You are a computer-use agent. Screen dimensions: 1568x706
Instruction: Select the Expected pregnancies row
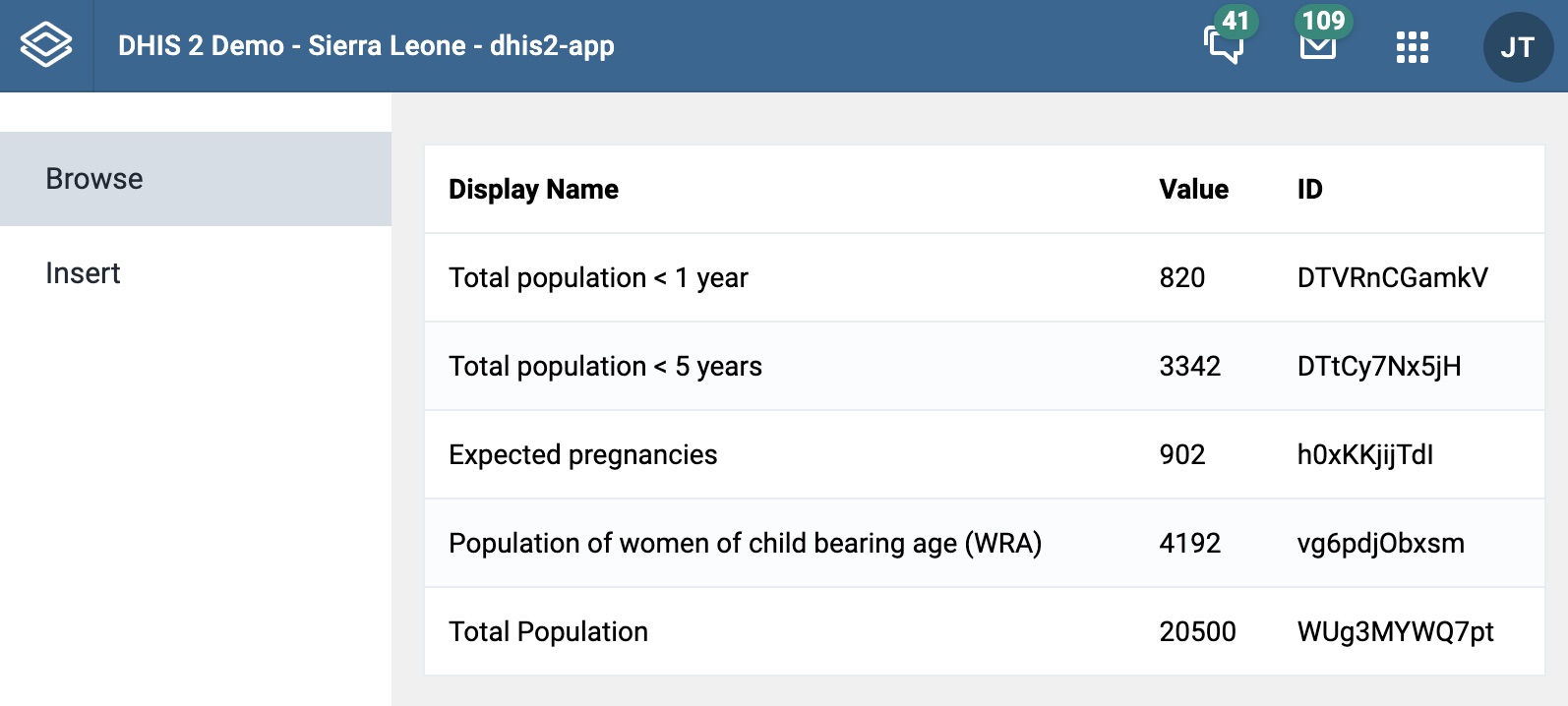tap(984, 454)
